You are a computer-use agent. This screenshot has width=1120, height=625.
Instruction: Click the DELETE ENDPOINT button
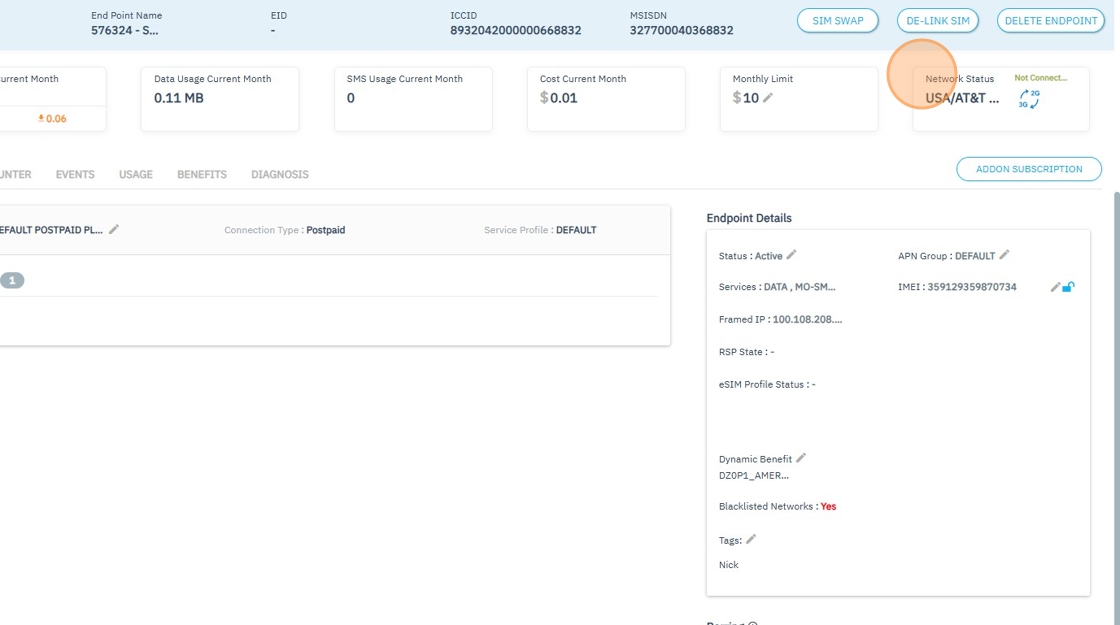tap(1051, 21)
